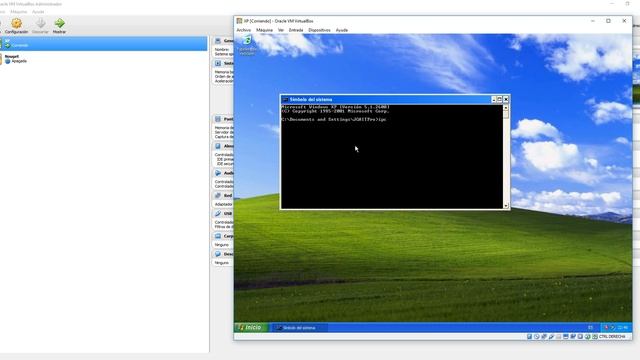Click the mouse integration status bar icon
Screen dimensions: 640x360
coord(587,337)
